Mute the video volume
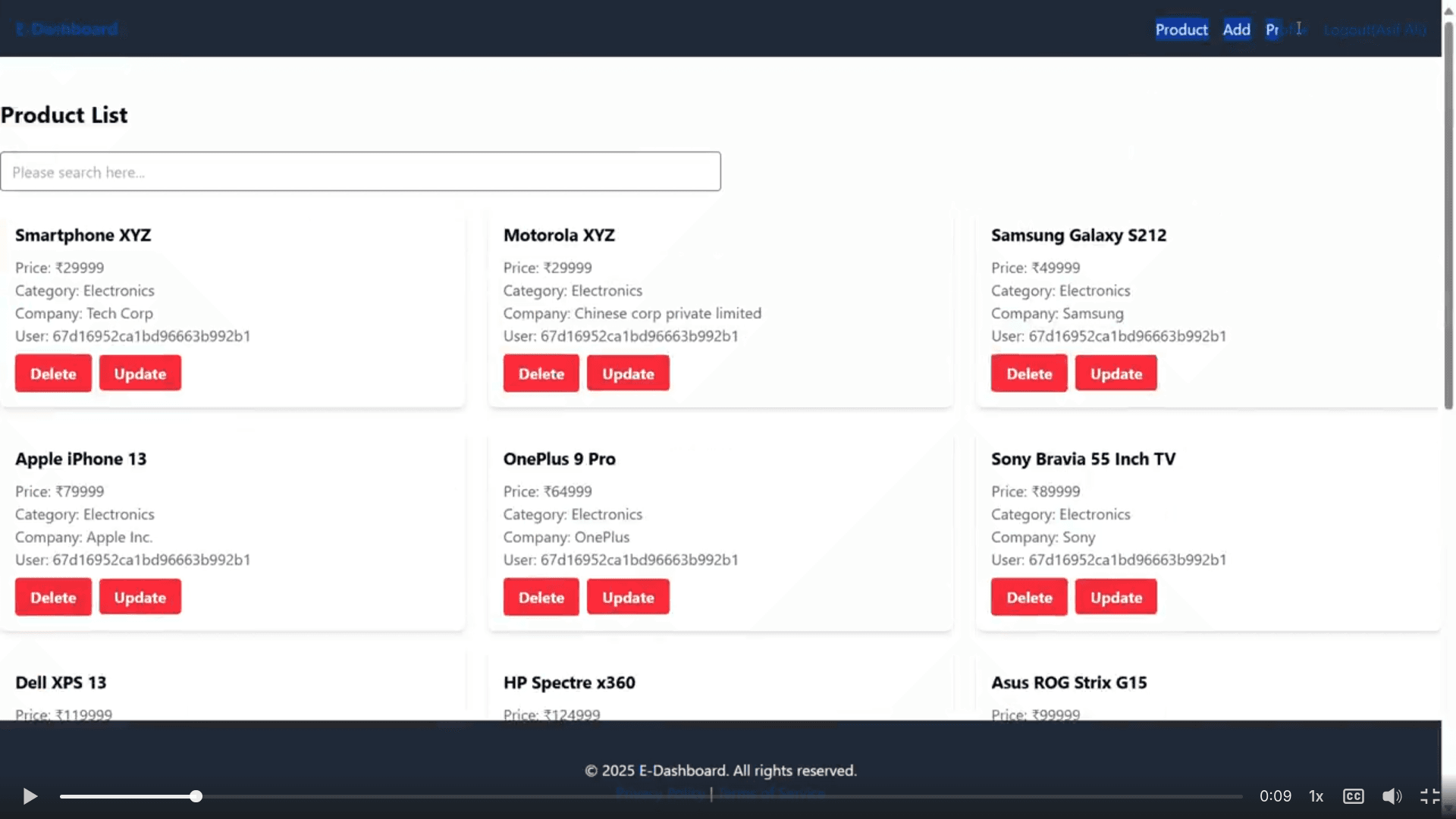1456x819 pixels. click(1392, 796)
